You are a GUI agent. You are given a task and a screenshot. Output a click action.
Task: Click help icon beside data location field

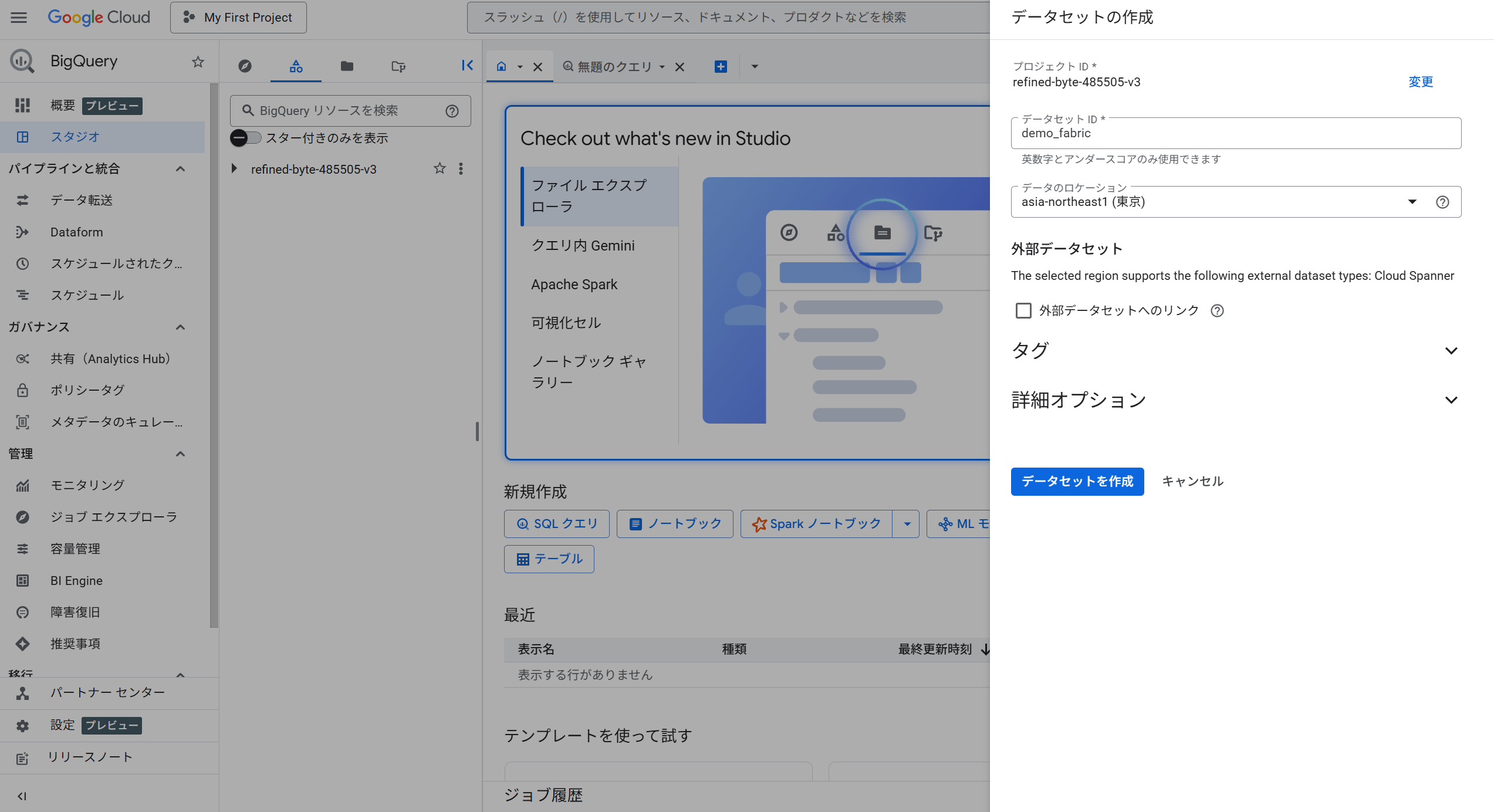[x=1442, y=202]
